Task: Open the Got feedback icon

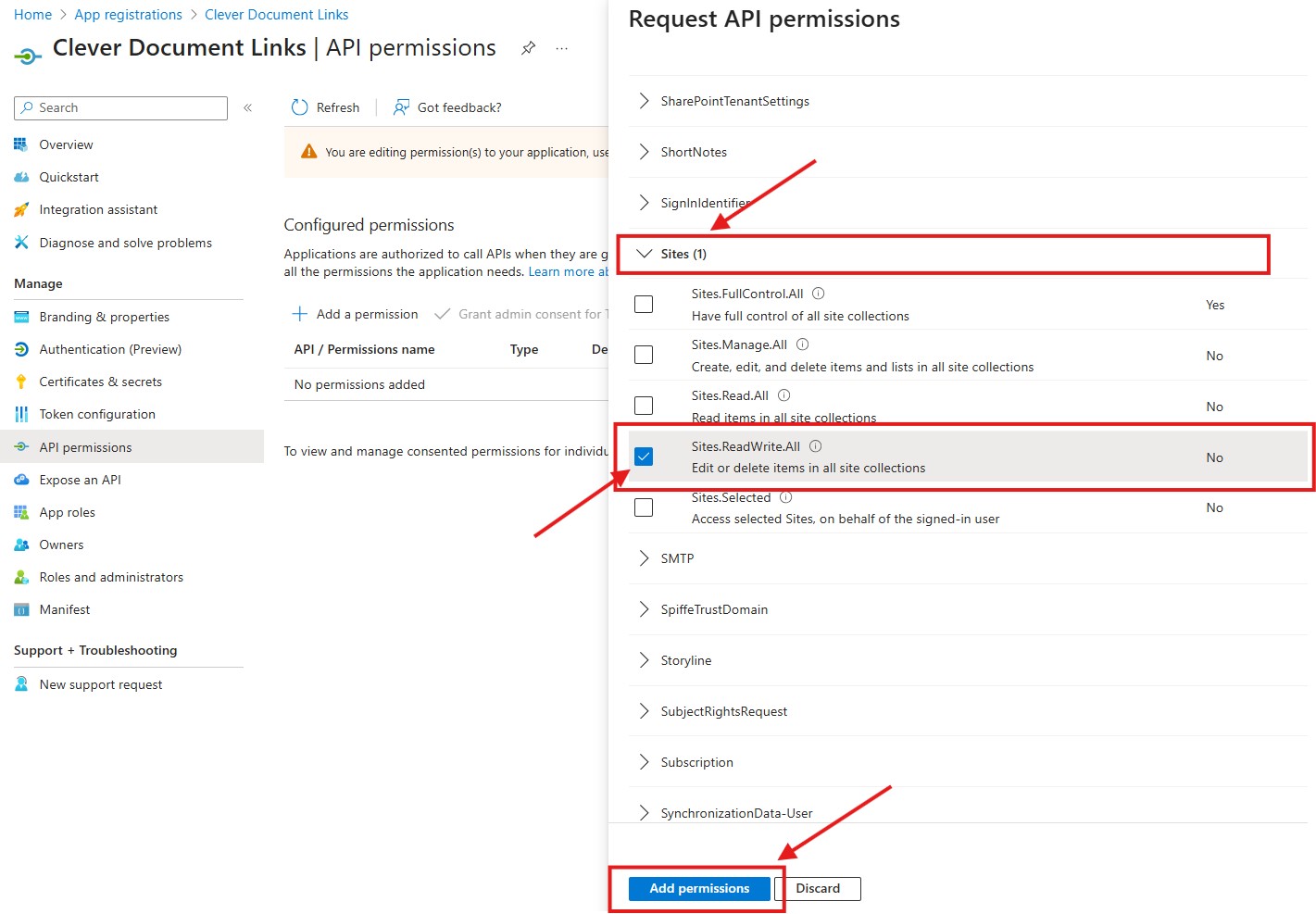Action: pos(401,107)
